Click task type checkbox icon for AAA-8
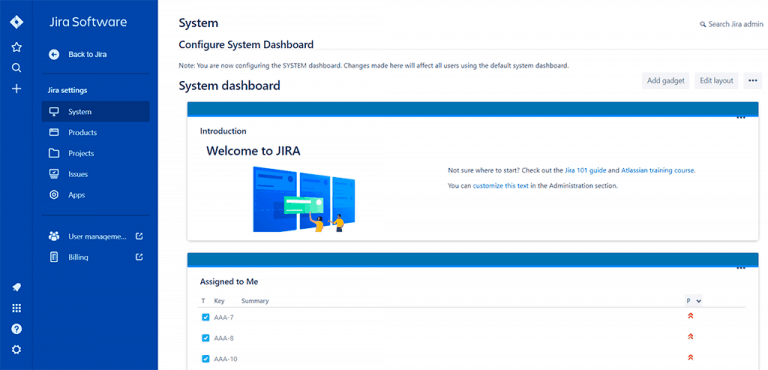 pos(206,338)
